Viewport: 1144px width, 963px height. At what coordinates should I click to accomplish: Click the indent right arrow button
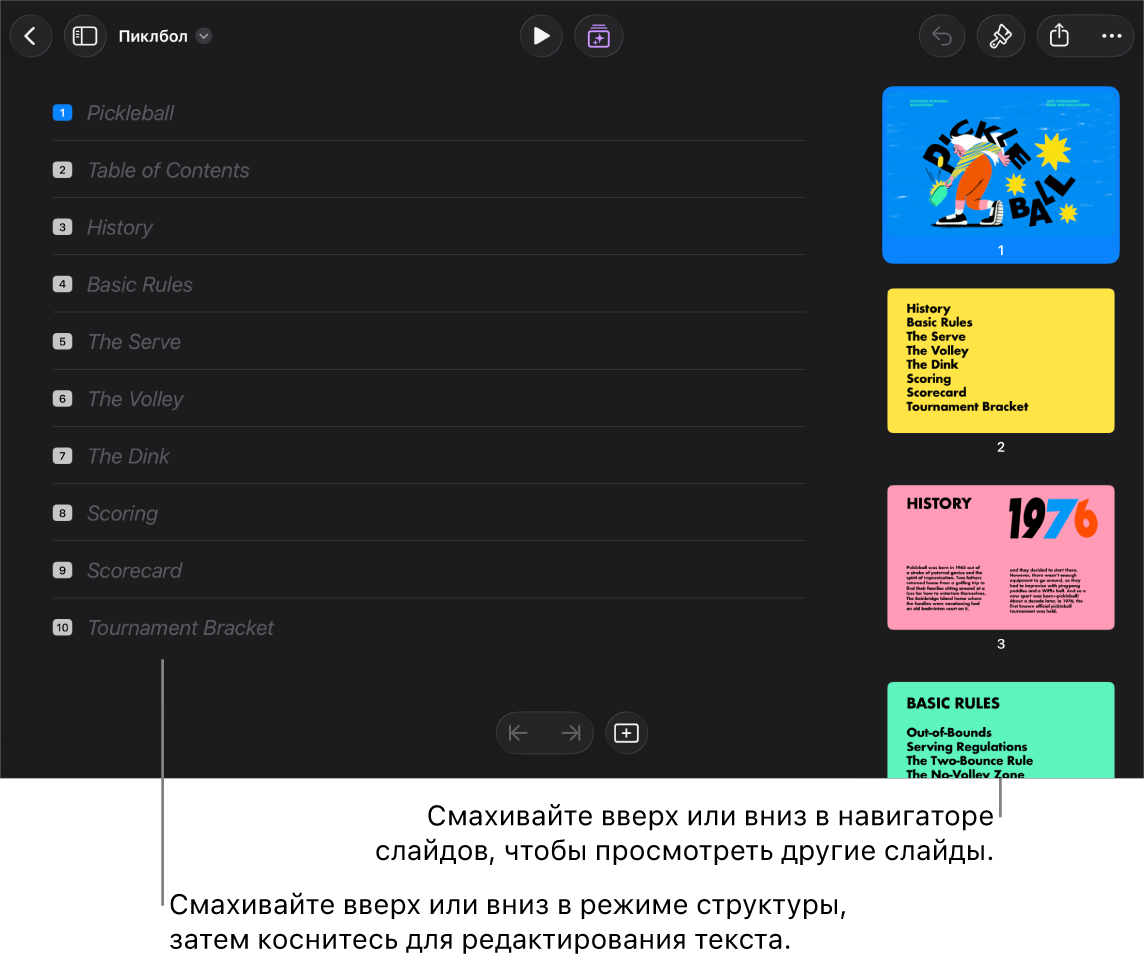pyautogui.click(x=571, y=732)
